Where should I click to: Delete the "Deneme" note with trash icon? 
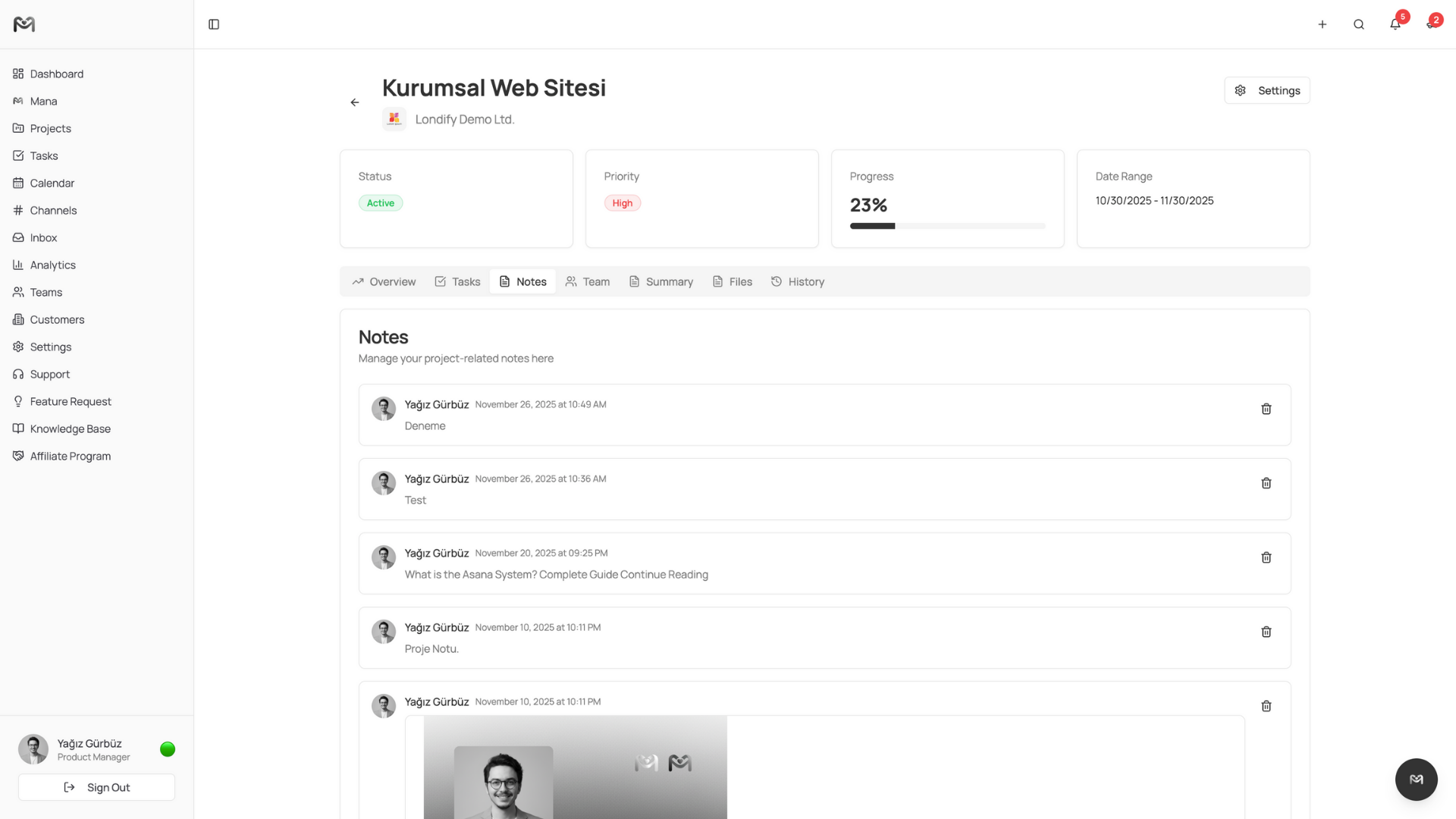(1266, 408)
